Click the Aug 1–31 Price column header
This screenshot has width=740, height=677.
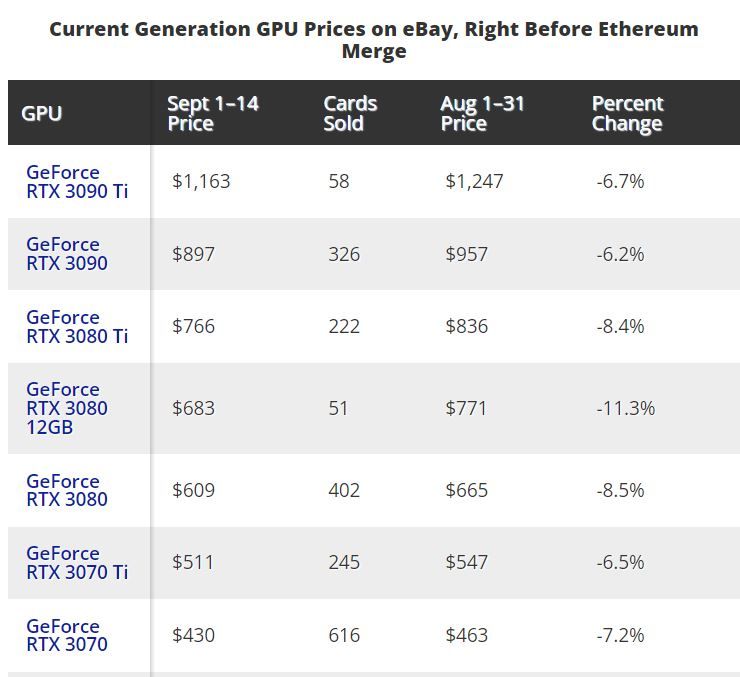click(482, 113)
